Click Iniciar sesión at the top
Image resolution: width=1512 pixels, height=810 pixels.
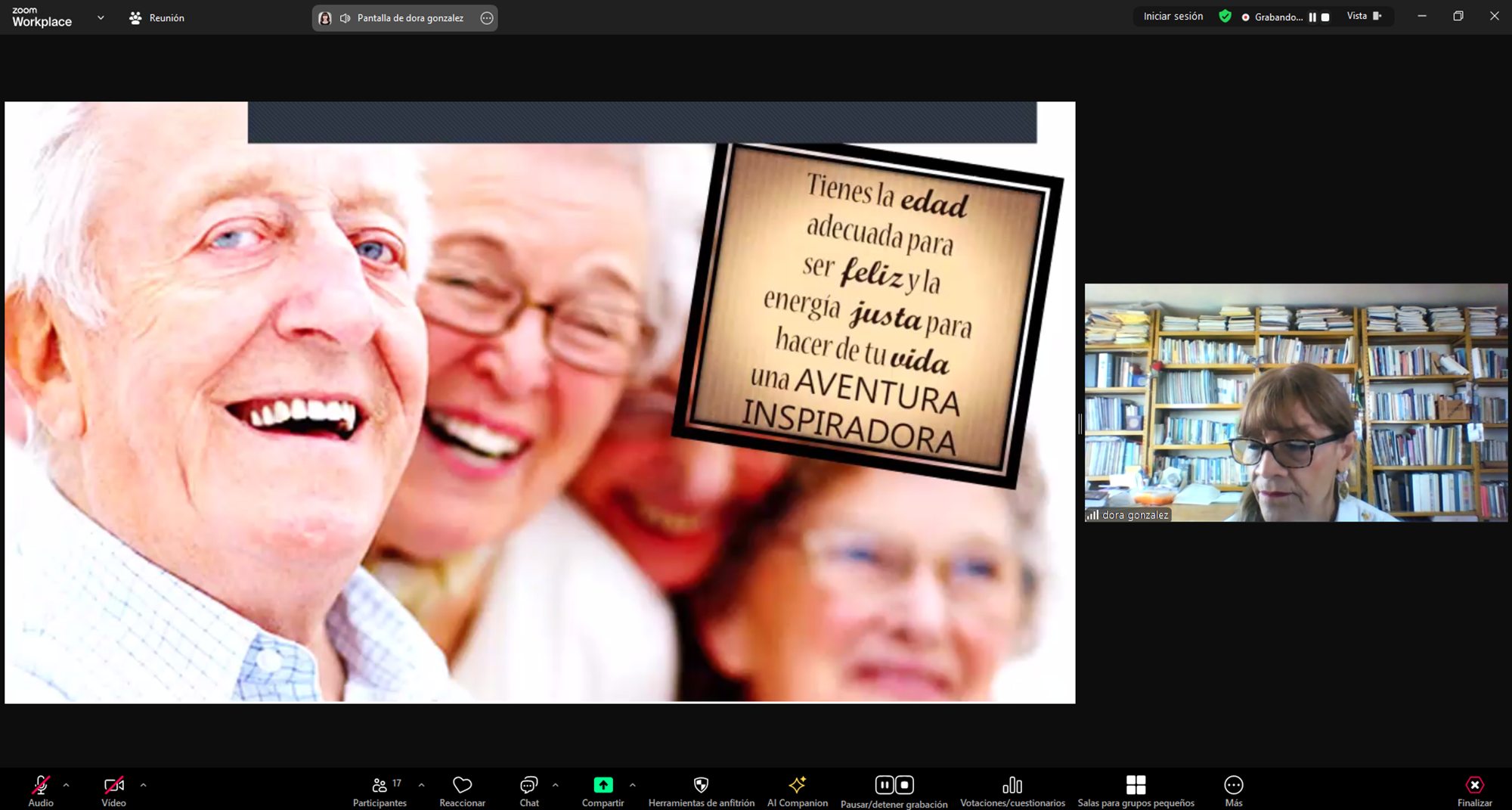pyautogui.click(x=1173, y=17)
